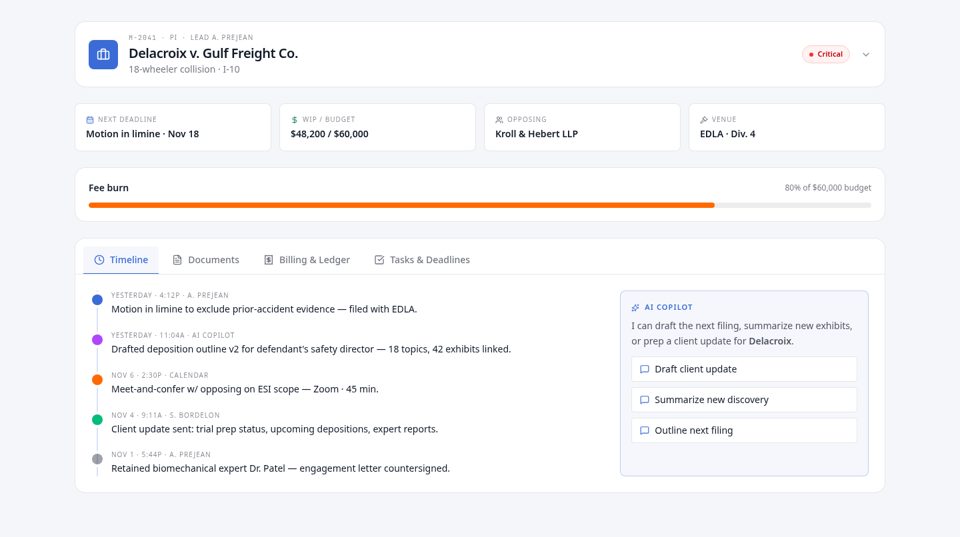This screenshot has height=537, width=960.
Task: Click the clock icon on Timeline tab
Action: coord(99,260)
